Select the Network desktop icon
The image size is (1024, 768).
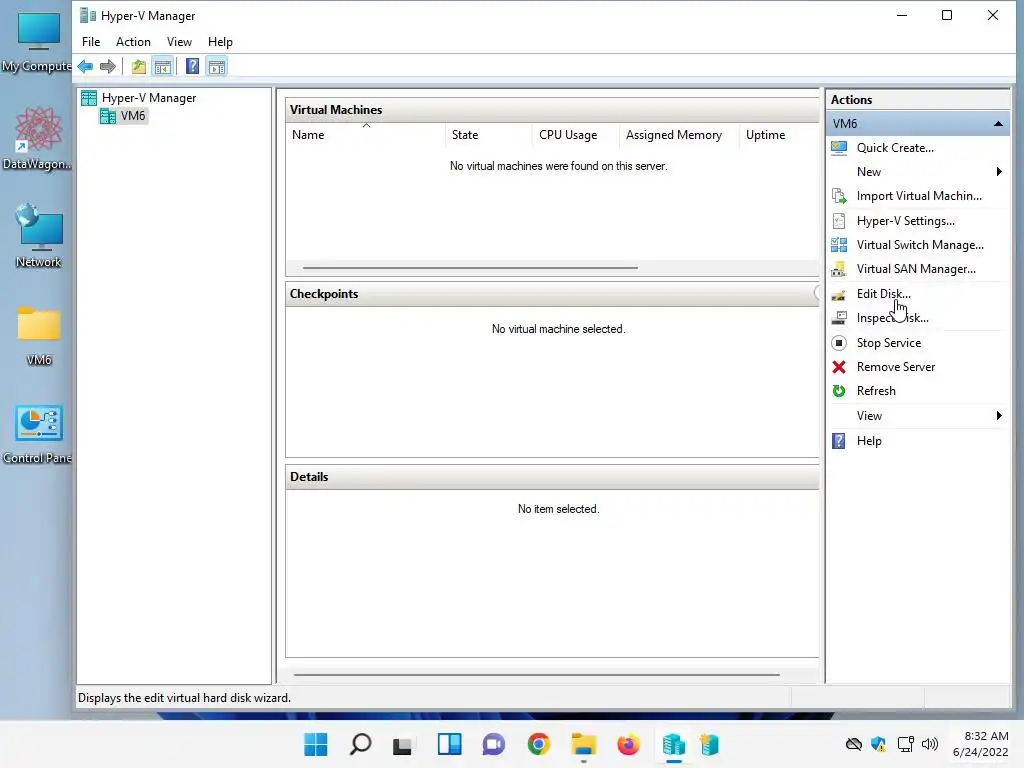39,236
